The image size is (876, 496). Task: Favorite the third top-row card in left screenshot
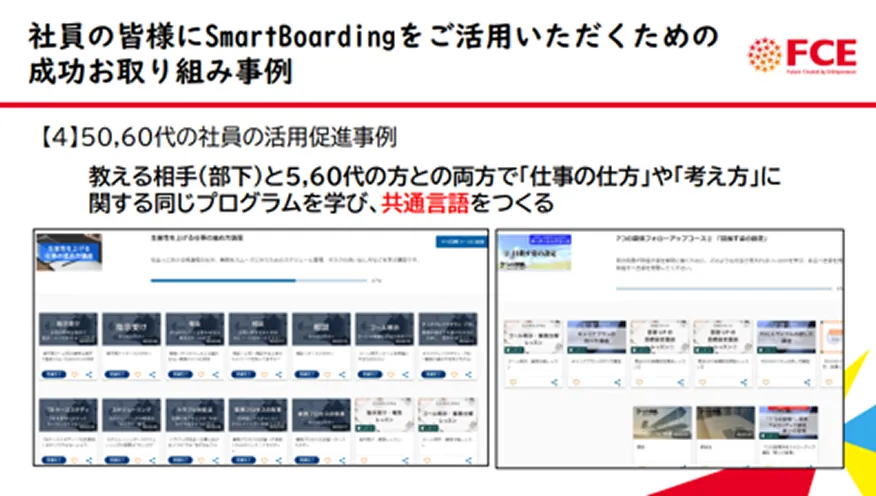(x=201, y=375)
